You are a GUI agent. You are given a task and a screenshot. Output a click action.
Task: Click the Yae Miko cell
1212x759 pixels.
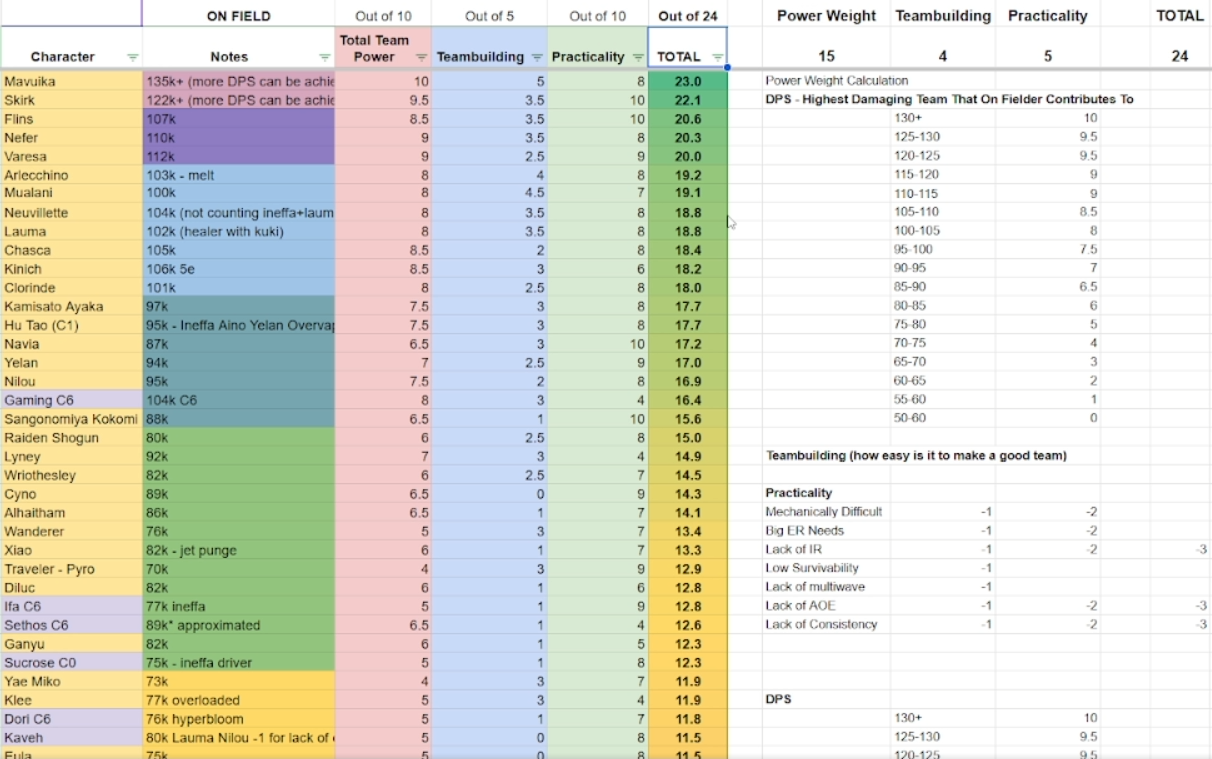[x=71, y=682]
